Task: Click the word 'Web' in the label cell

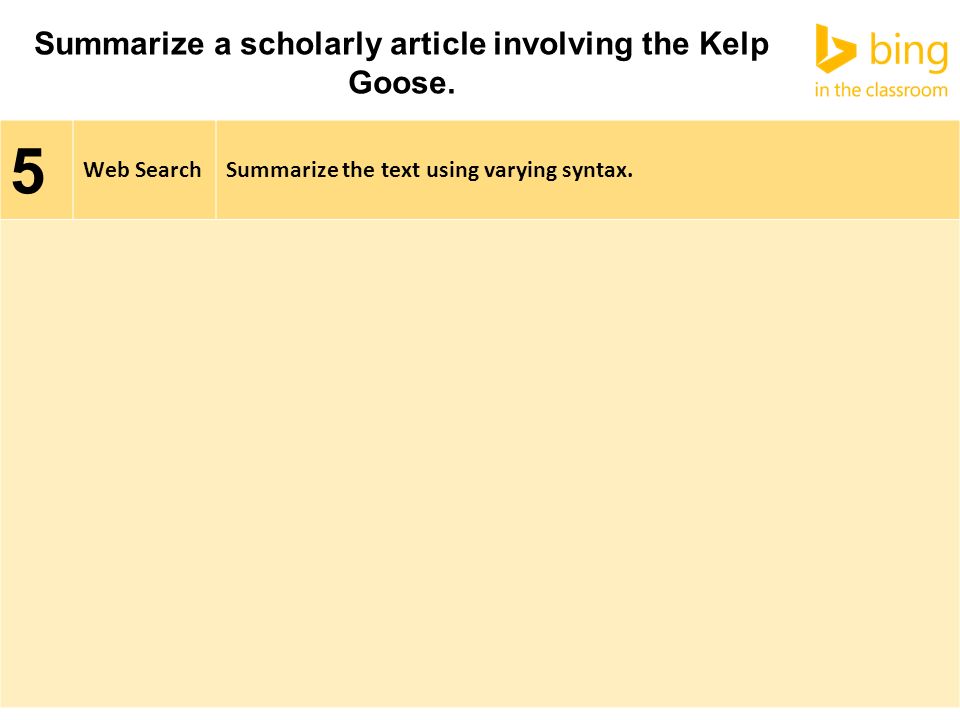Action: (106, 170)
